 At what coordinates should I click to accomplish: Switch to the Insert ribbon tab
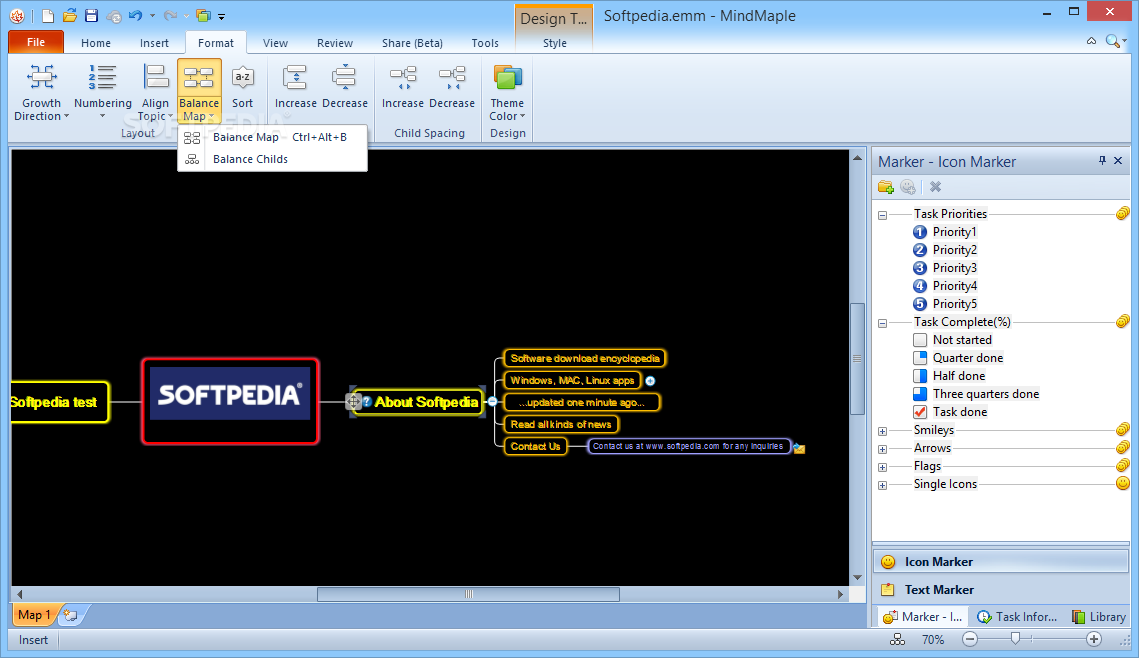(x=154, y=43)
